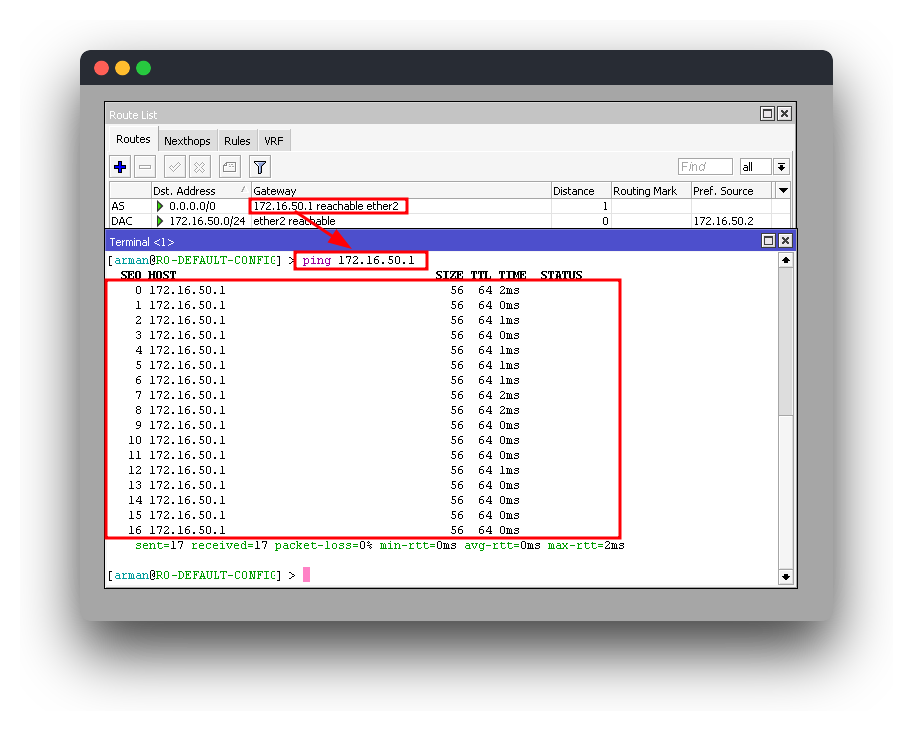Switch to the Rules tab
The width and height of the screenshot is (913, 731).
(237, 141)
